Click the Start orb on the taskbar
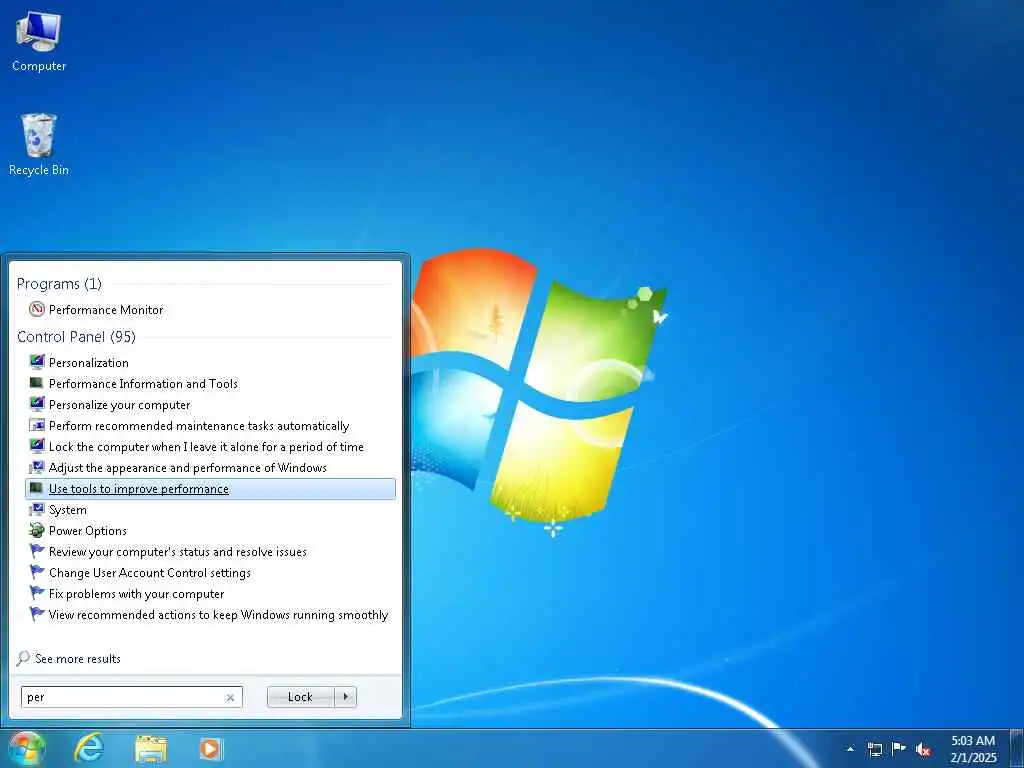The image size is (1024, 768). (x=27, y=749)
